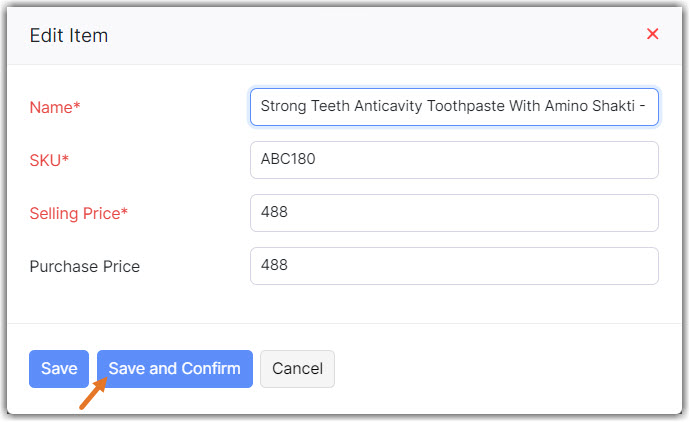Screen dimensions: 690x422
Task: Click the Purchase Price input box
Action: click(x=454, y=266)
